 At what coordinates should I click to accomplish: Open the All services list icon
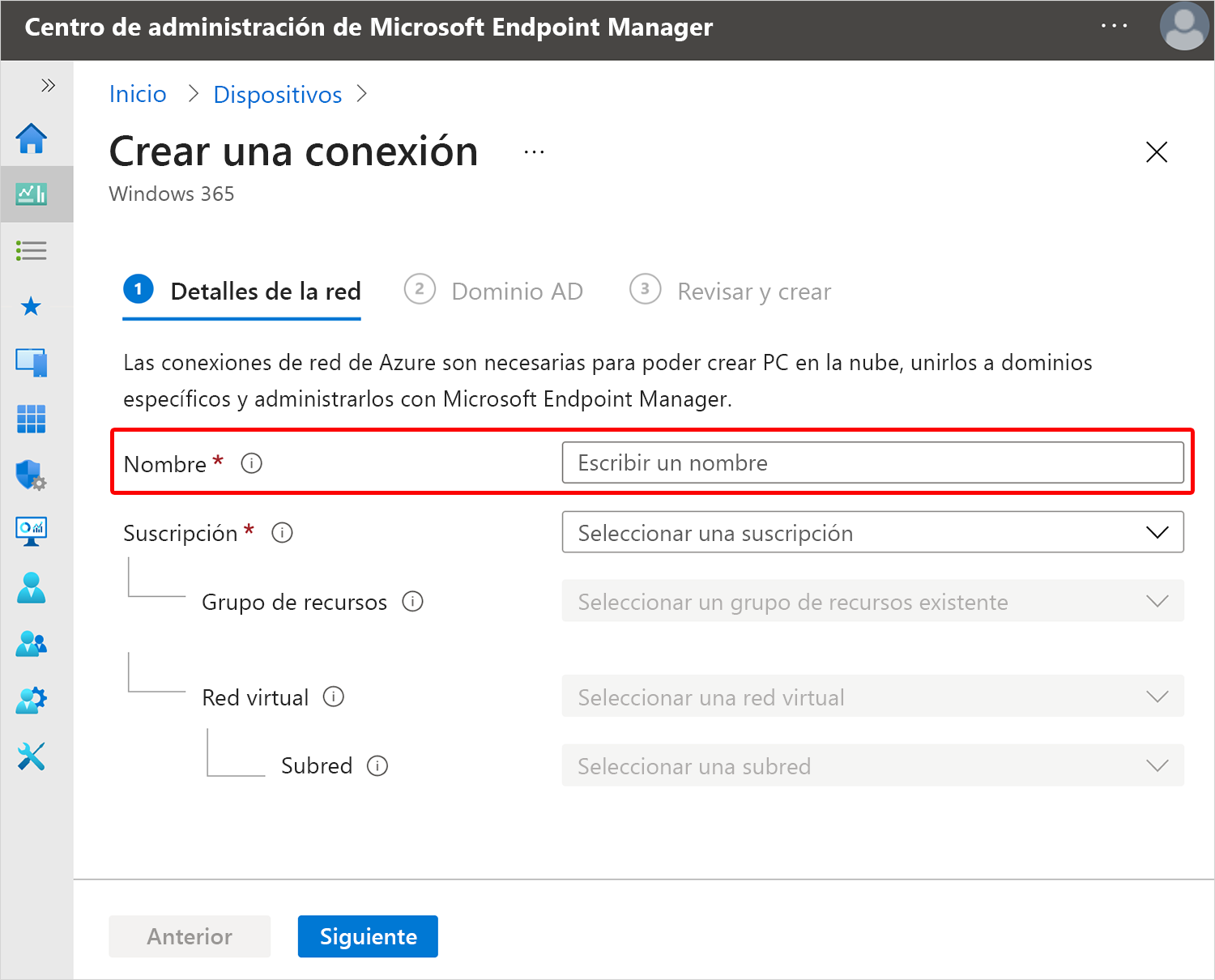coord(32,250)
